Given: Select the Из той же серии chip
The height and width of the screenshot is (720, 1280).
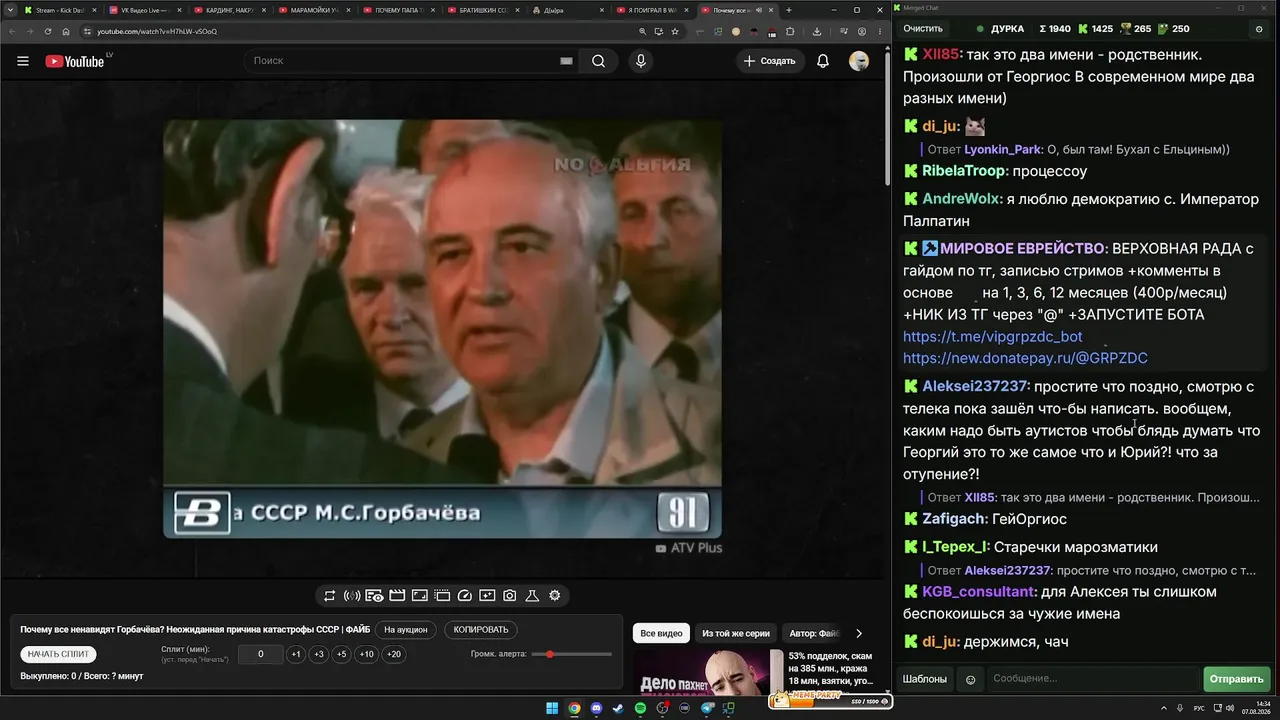Looking at the screenshot, I should tap(736, 633).
